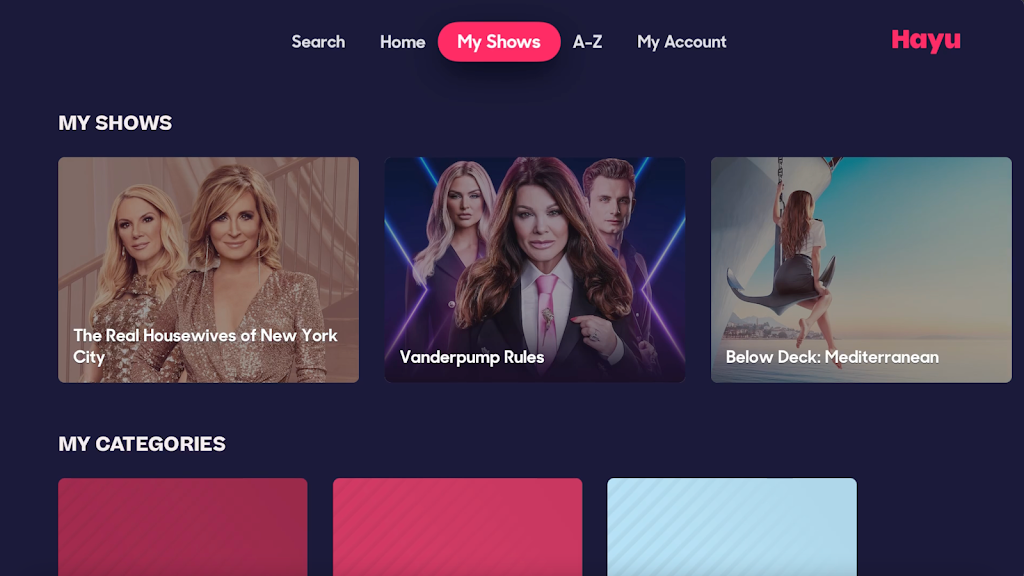Select the highlighted My Shows tab
This screenshot has height=576, width=1024.
(x=499, y=42)
